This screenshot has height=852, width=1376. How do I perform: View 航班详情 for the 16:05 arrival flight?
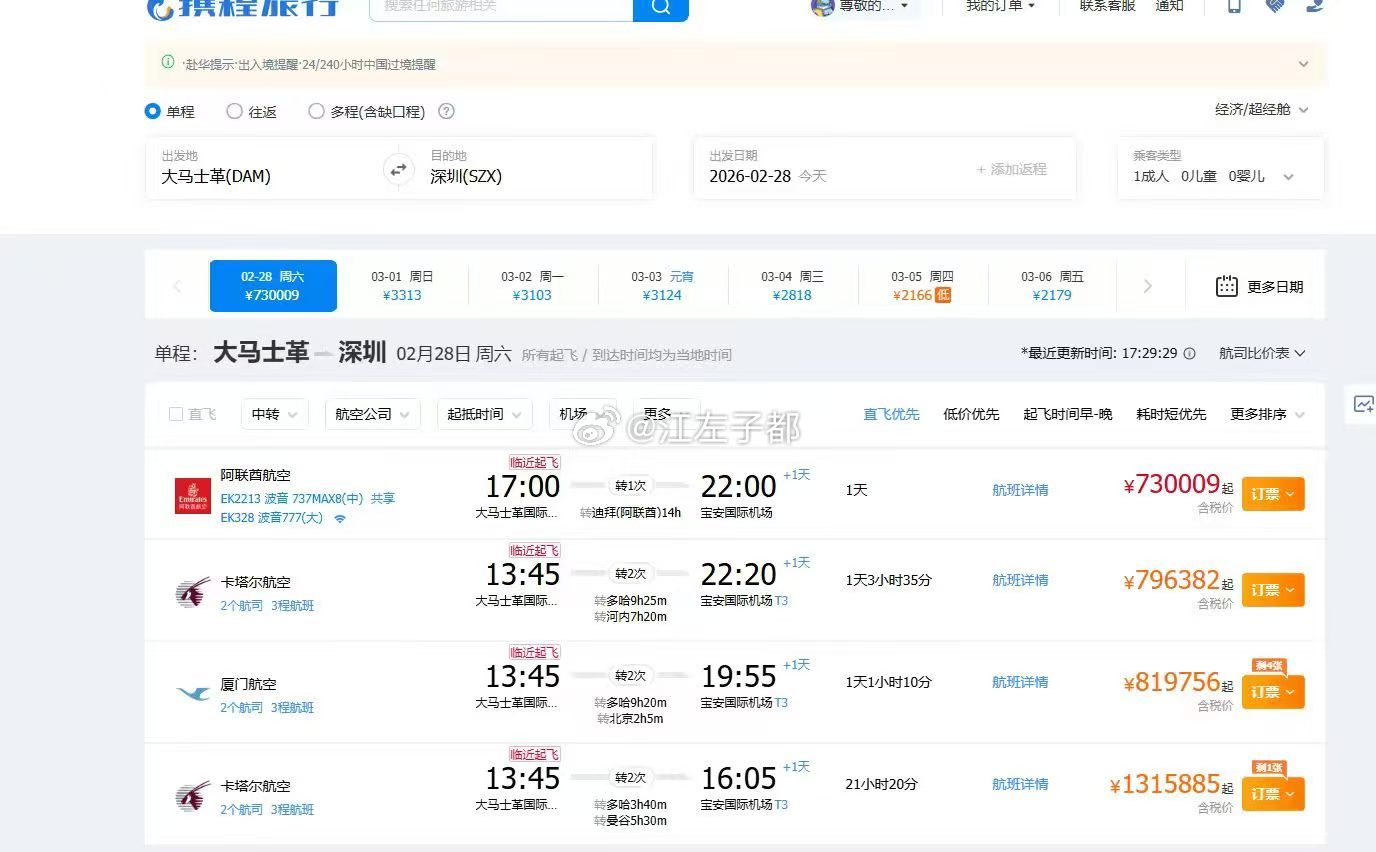coord(1020,784)
